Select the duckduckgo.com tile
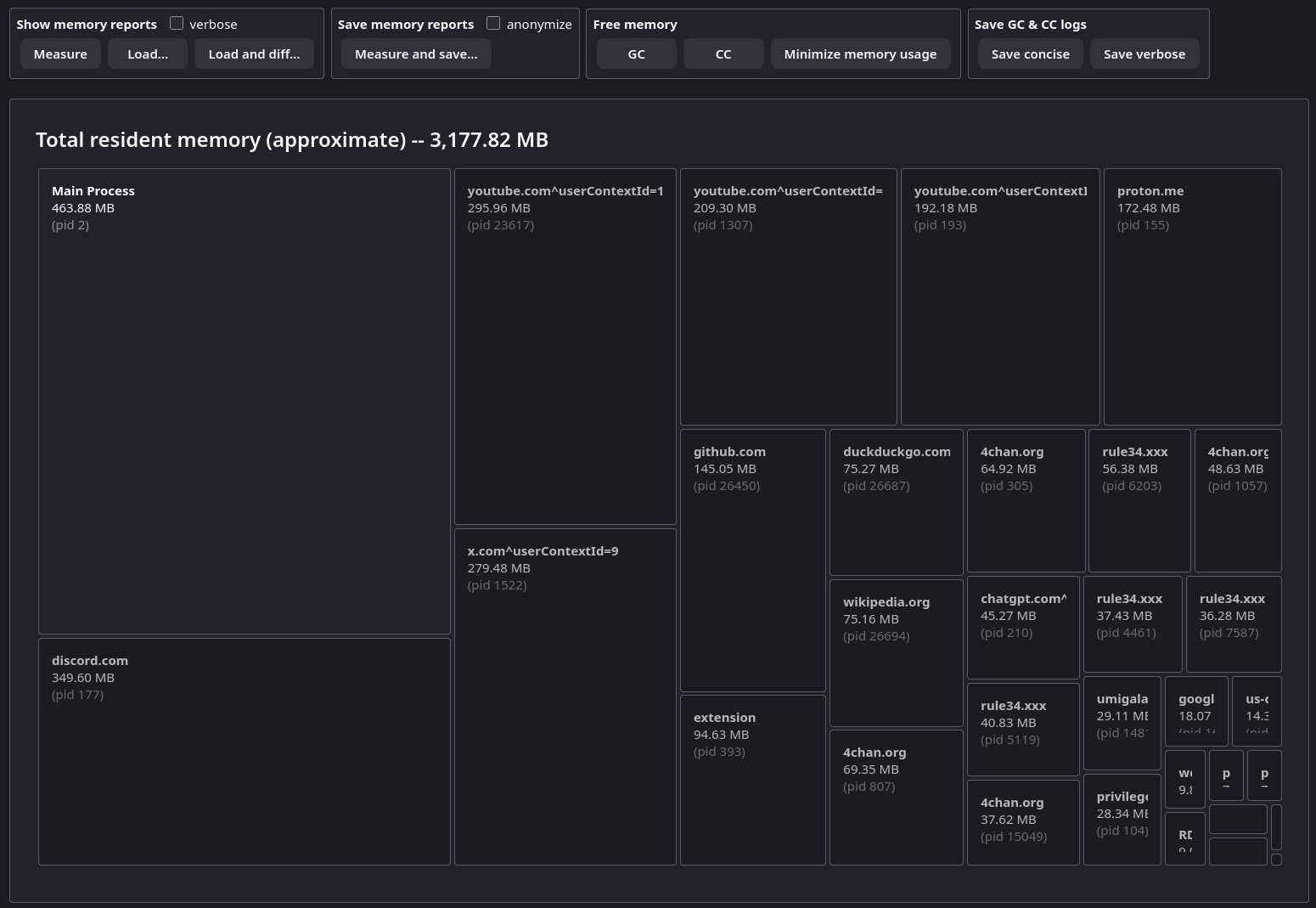This screenshot has height=908, width=1316. pos(897,502)
